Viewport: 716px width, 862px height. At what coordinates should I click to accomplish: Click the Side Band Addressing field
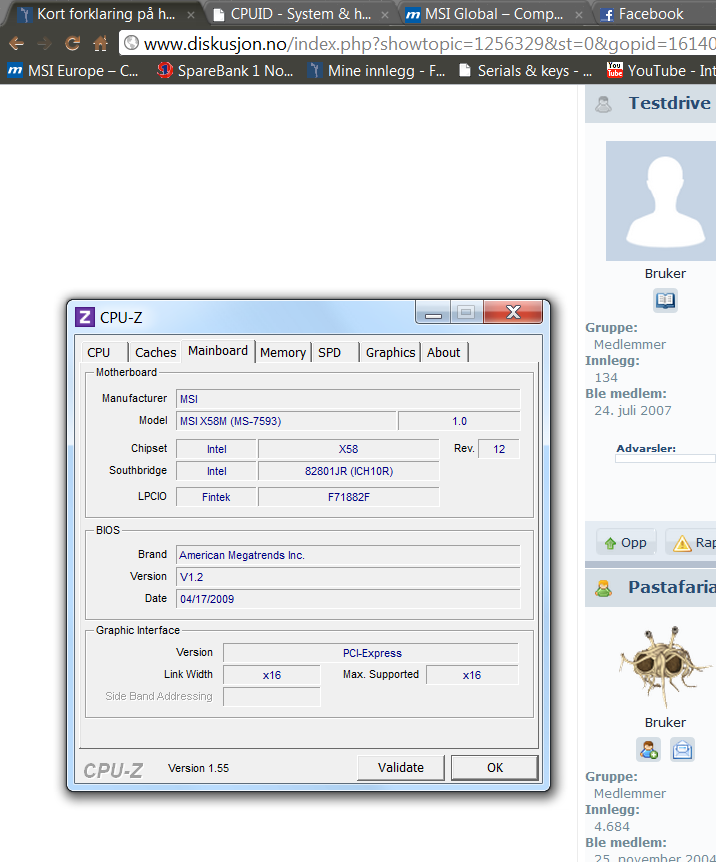point(272,697)
